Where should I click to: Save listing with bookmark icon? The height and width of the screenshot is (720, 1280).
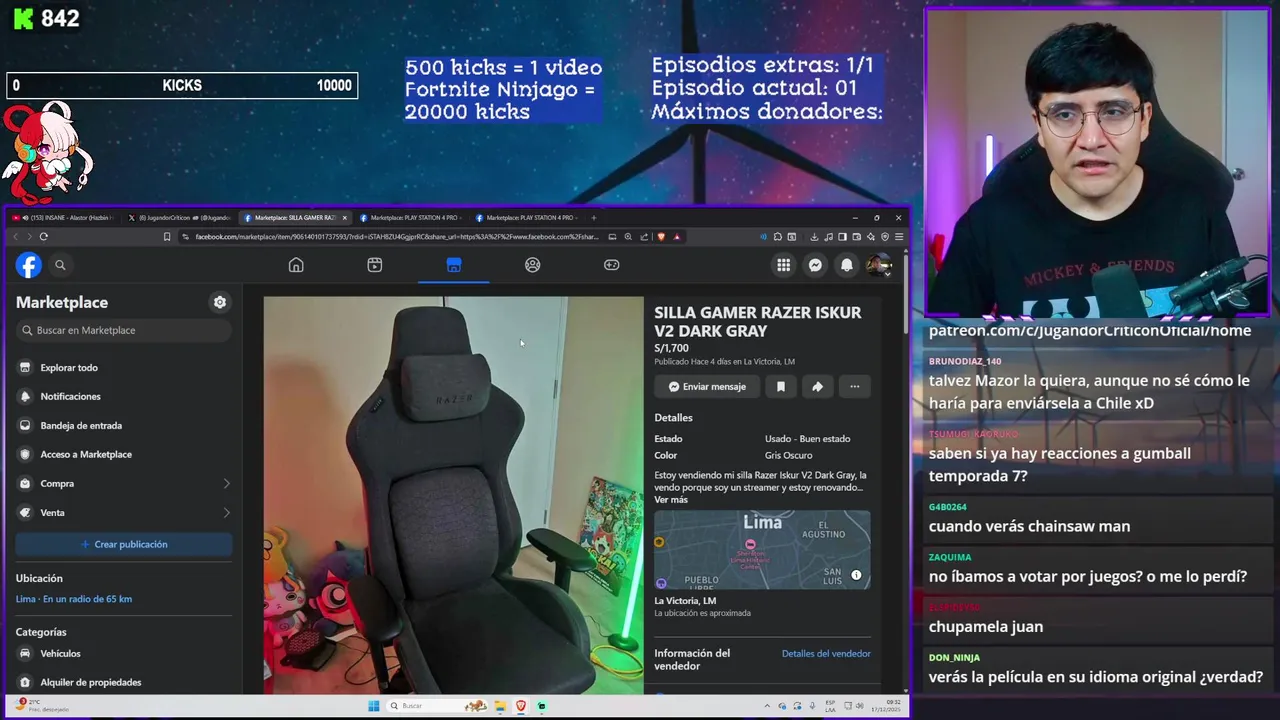(x=781, y=387)
